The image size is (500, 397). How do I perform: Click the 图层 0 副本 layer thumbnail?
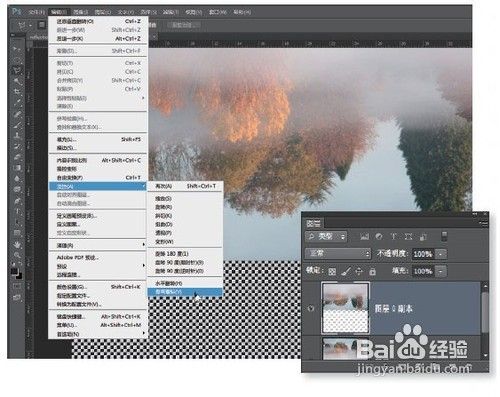click(345, 308)
